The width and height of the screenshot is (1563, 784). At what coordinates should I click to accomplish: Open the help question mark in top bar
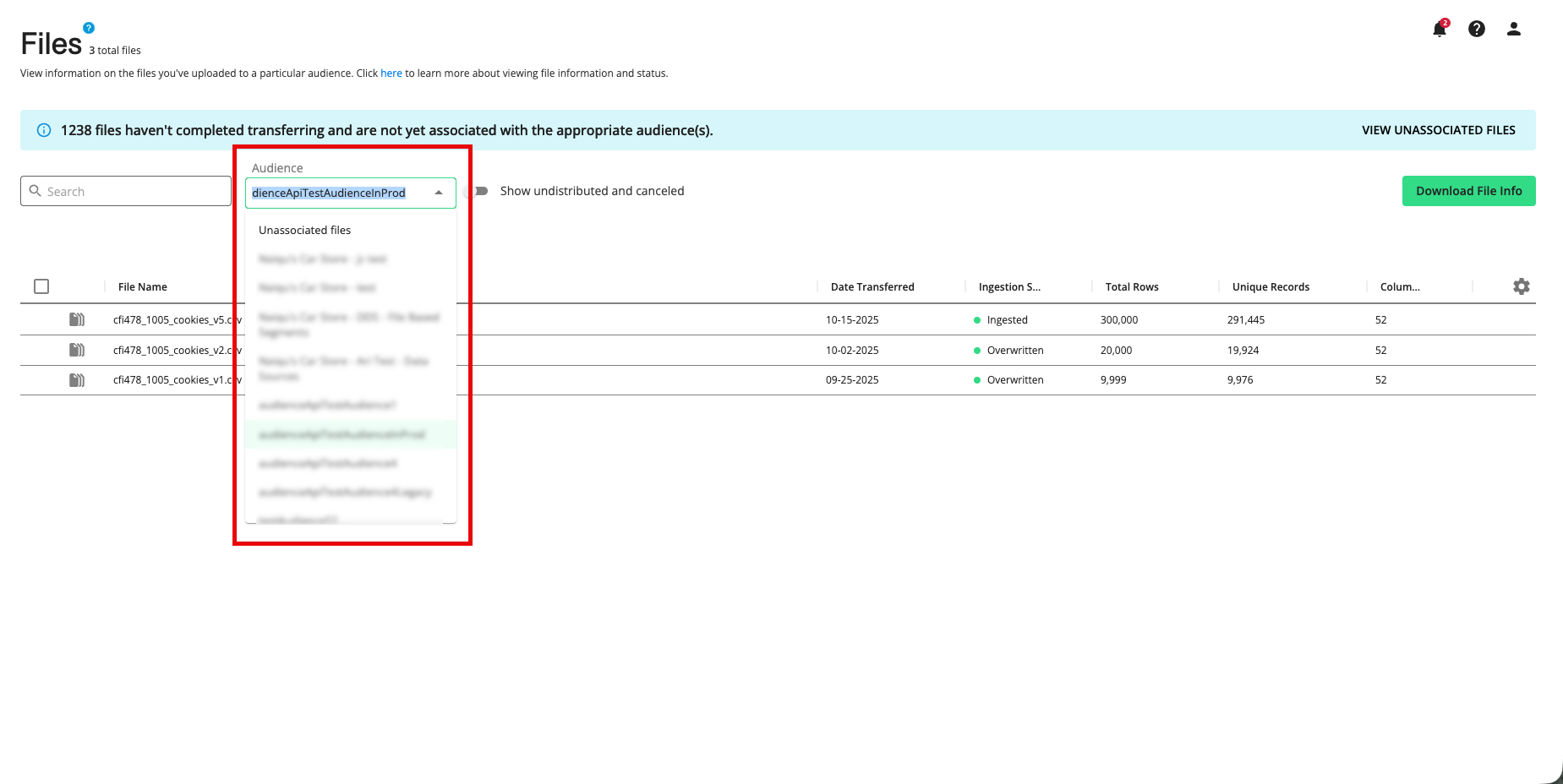1477,29
